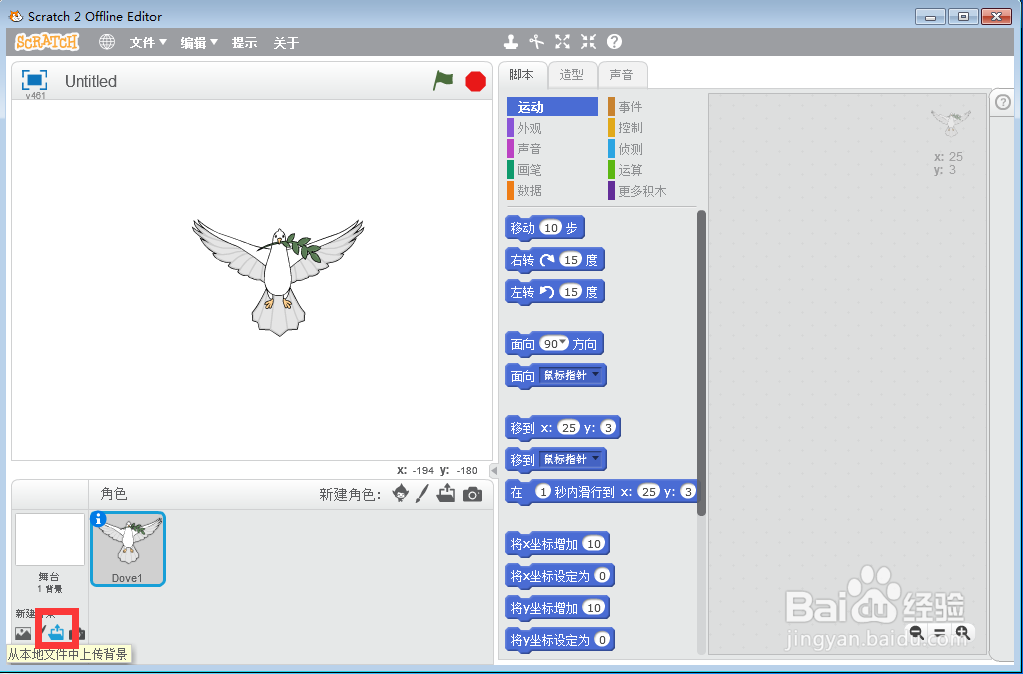
Task: Switch stage to full screen mode
Action: (x=35, y=80)
